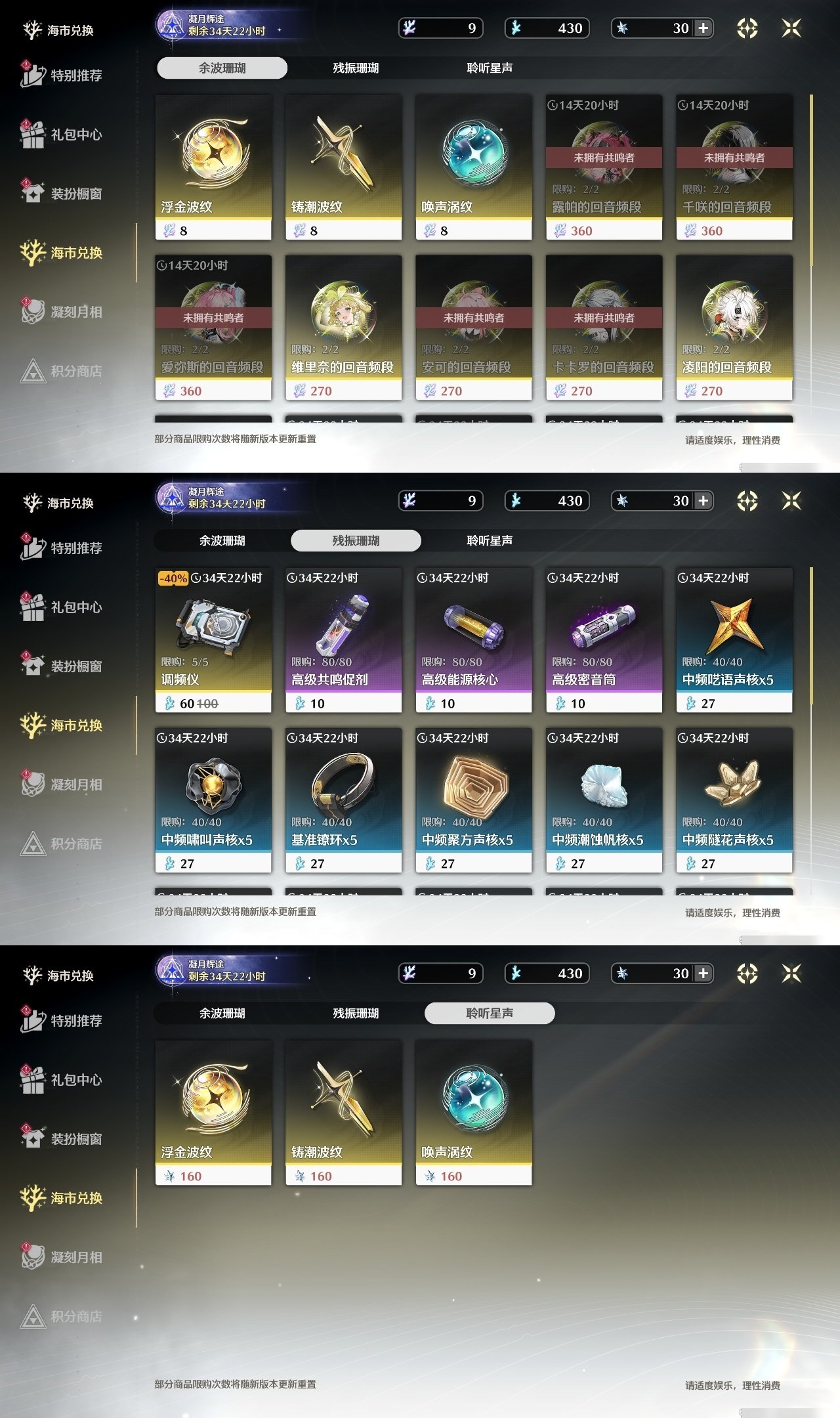Click the highlighted 聆听星声 tab
The height and width of the screenshot is (1418, 840).
click(490, 1013)
